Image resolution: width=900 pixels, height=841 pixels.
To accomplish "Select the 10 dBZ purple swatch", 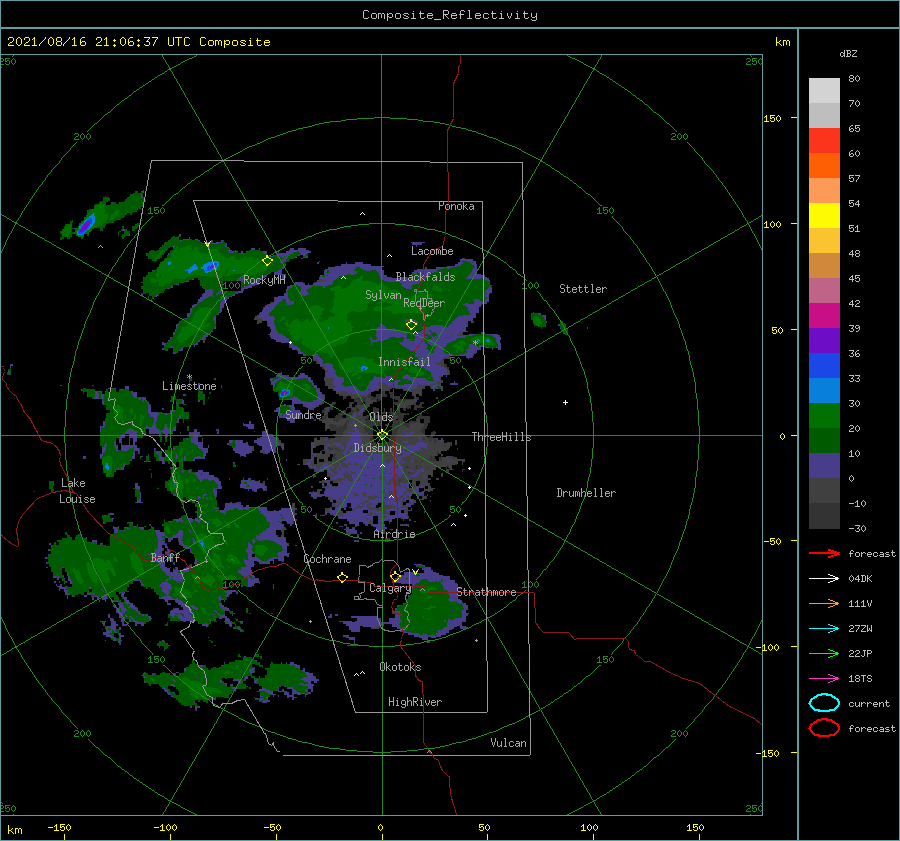I will click(824, 465).
